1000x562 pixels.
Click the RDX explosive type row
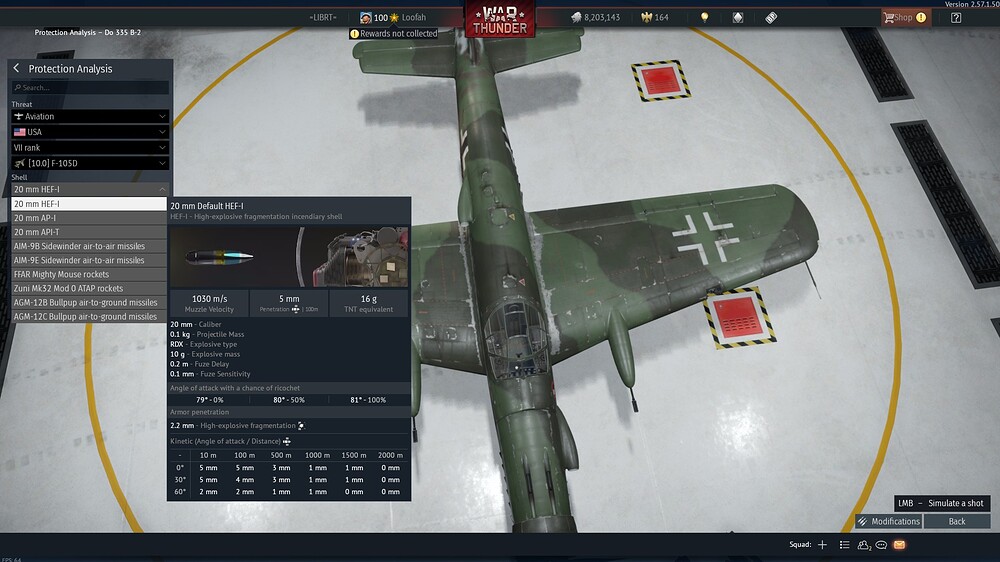[201, 344]
